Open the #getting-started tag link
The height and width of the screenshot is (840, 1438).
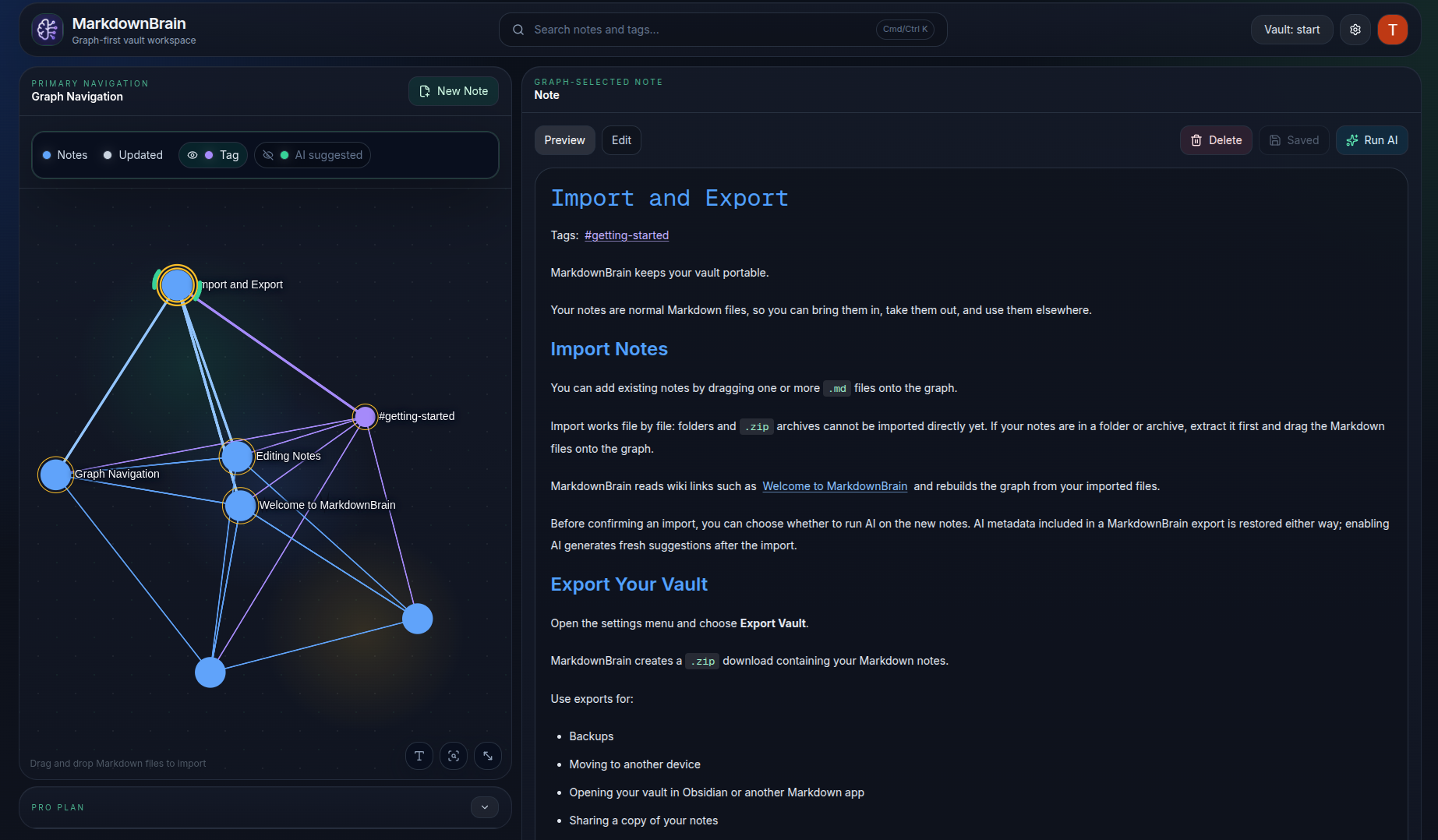click(x=627, y=235)
